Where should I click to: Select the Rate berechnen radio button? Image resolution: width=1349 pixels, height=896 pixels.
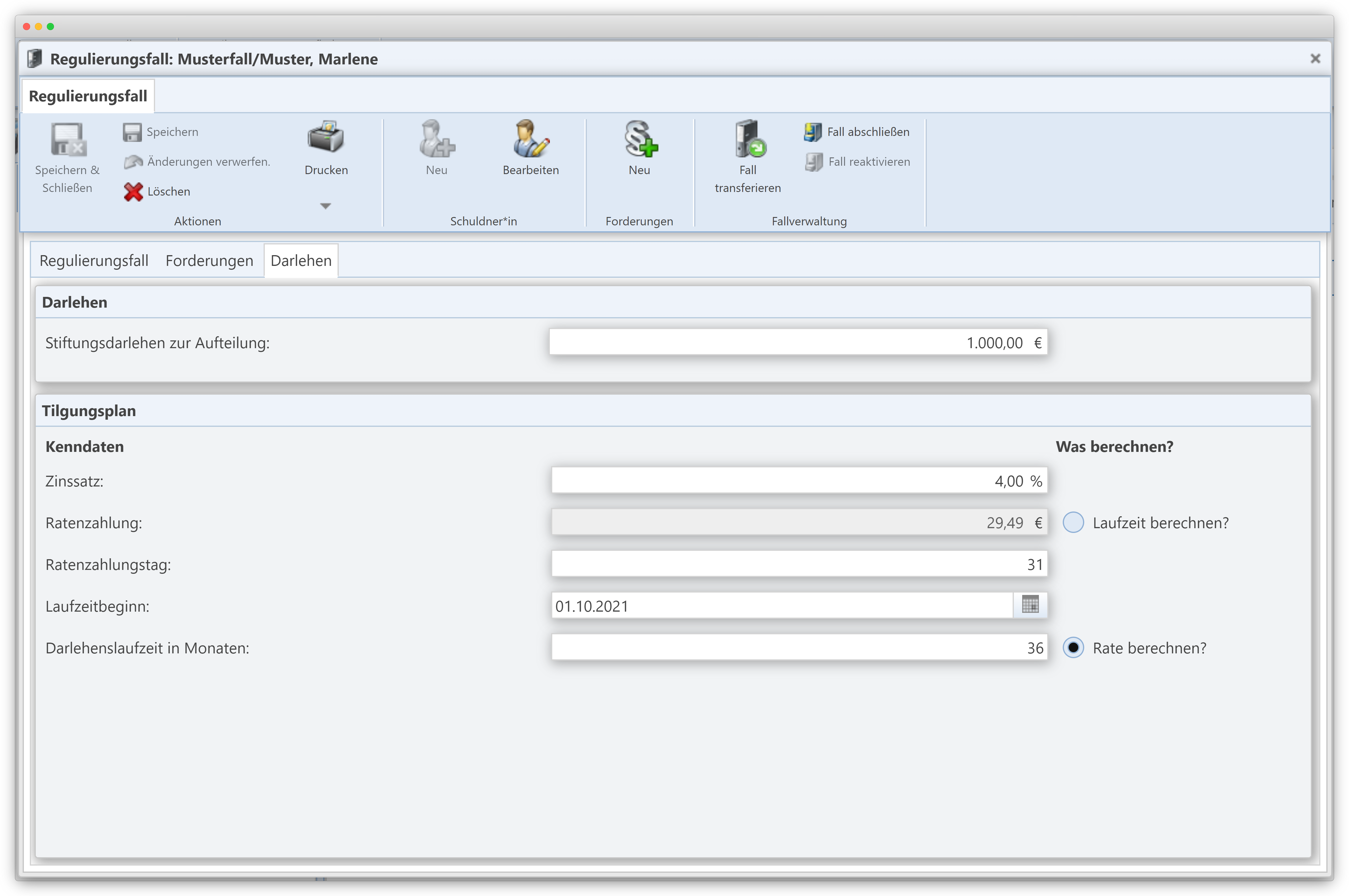coord(1073,647)
